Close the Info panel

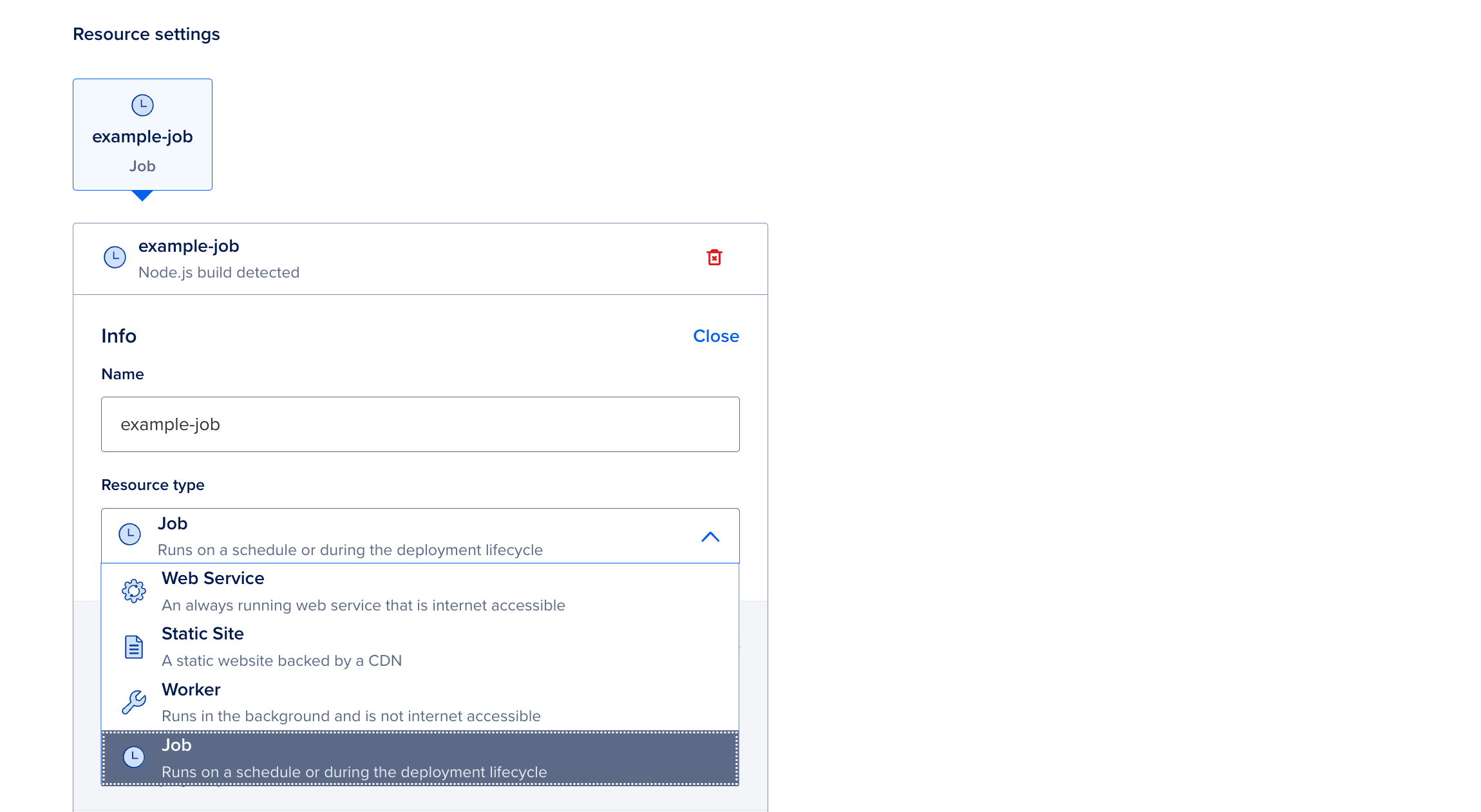tap(715, 335)
